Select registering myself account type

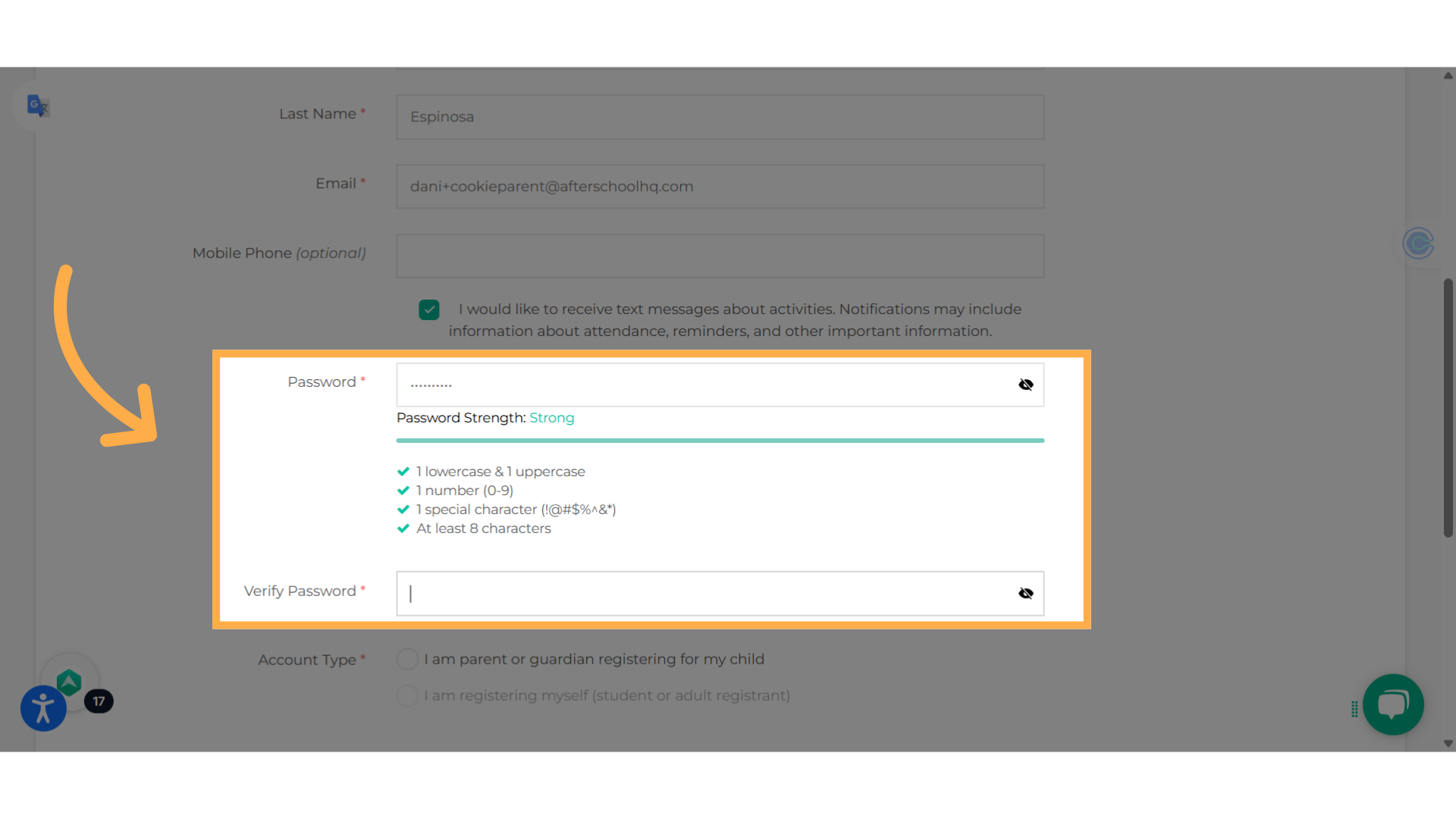[407, 695]
